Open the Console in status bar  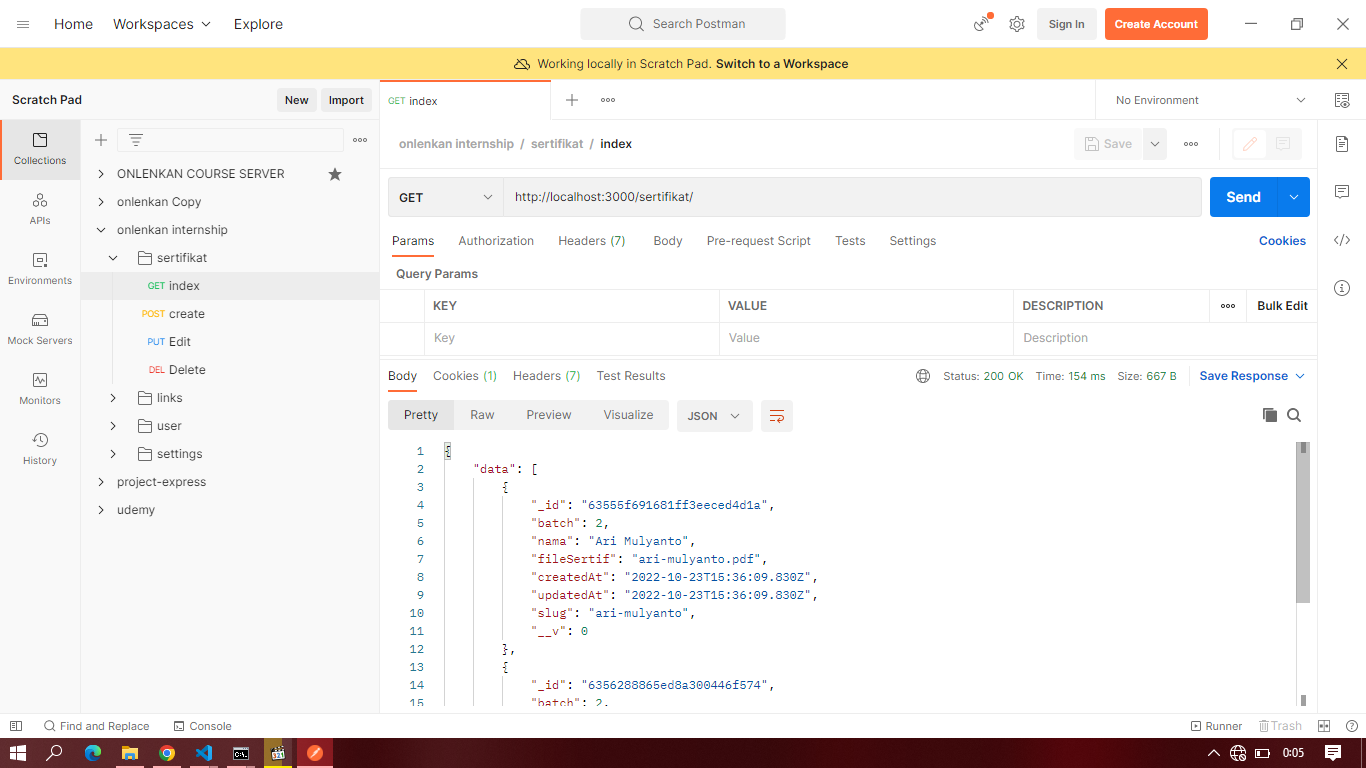click(x=203, y=726)
